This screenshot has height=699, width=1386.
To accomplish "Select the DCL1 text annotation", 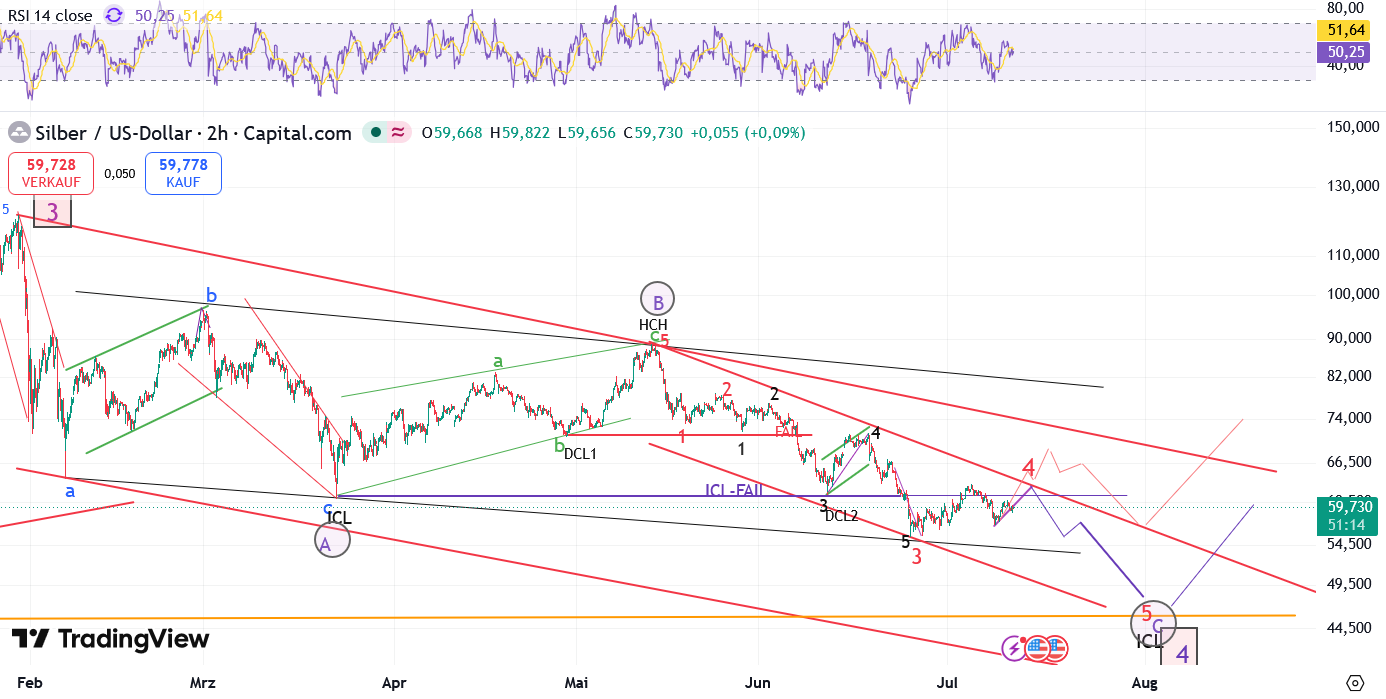I will click(580, 454).
